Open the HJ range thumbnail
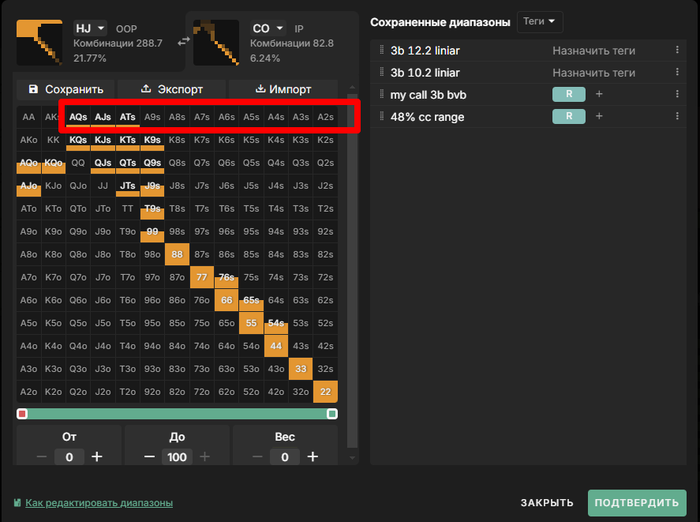This screenshot has height=522, width=700. [39, 42]
